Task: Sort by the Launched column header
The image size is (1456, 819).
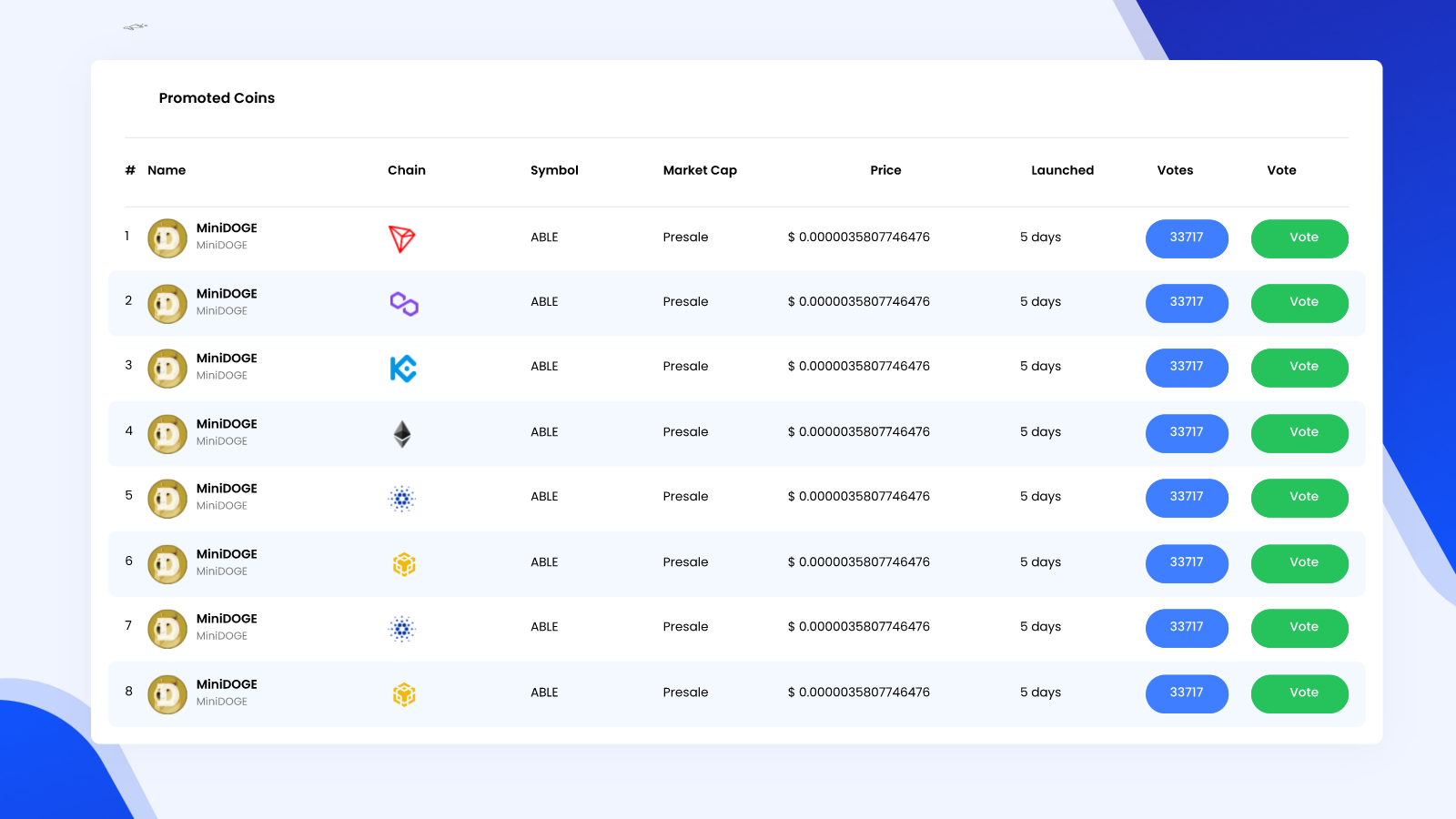Action: point(1062,170)
